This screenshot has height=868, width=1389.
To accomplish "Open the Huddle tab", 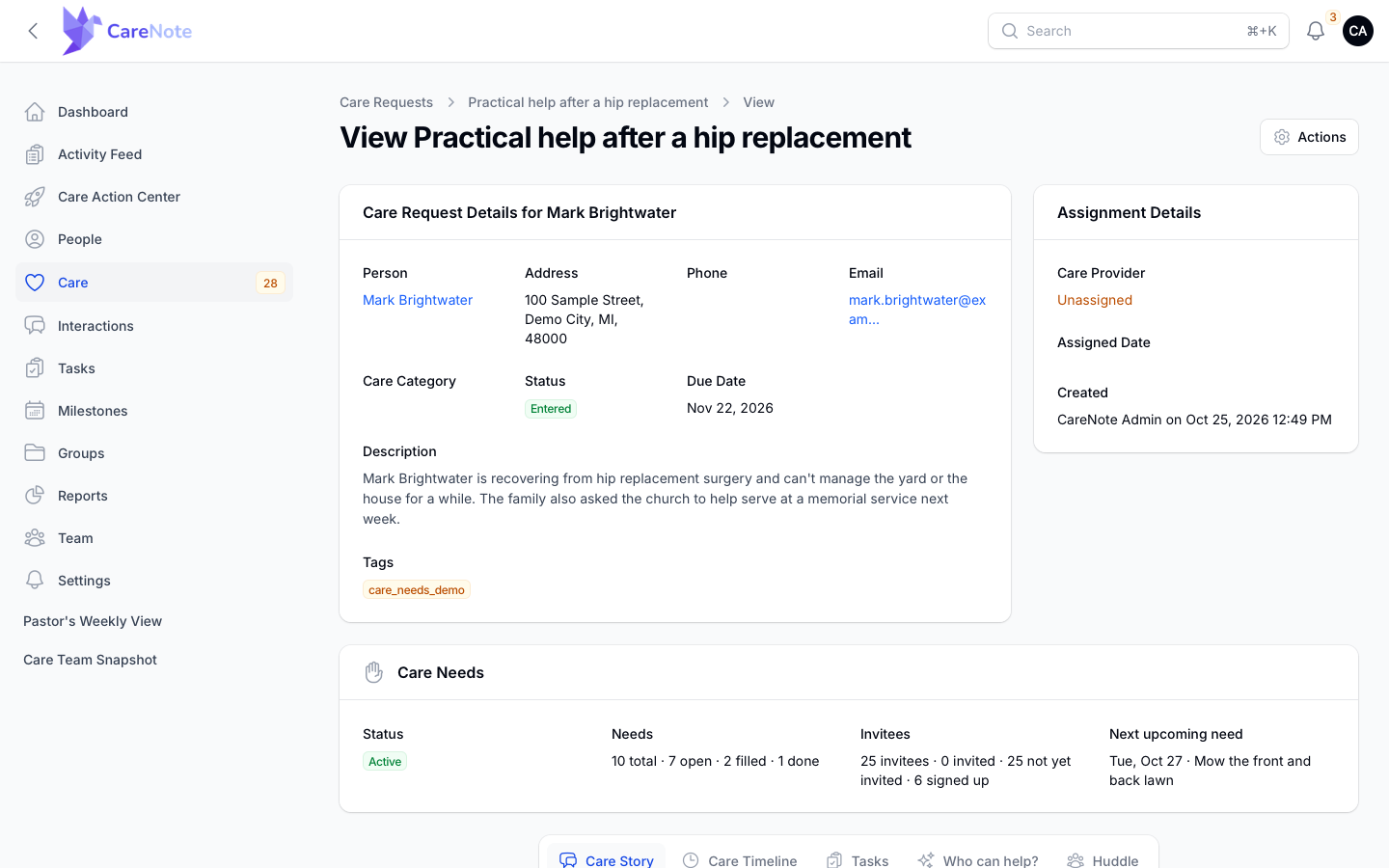I will 1103,860.
